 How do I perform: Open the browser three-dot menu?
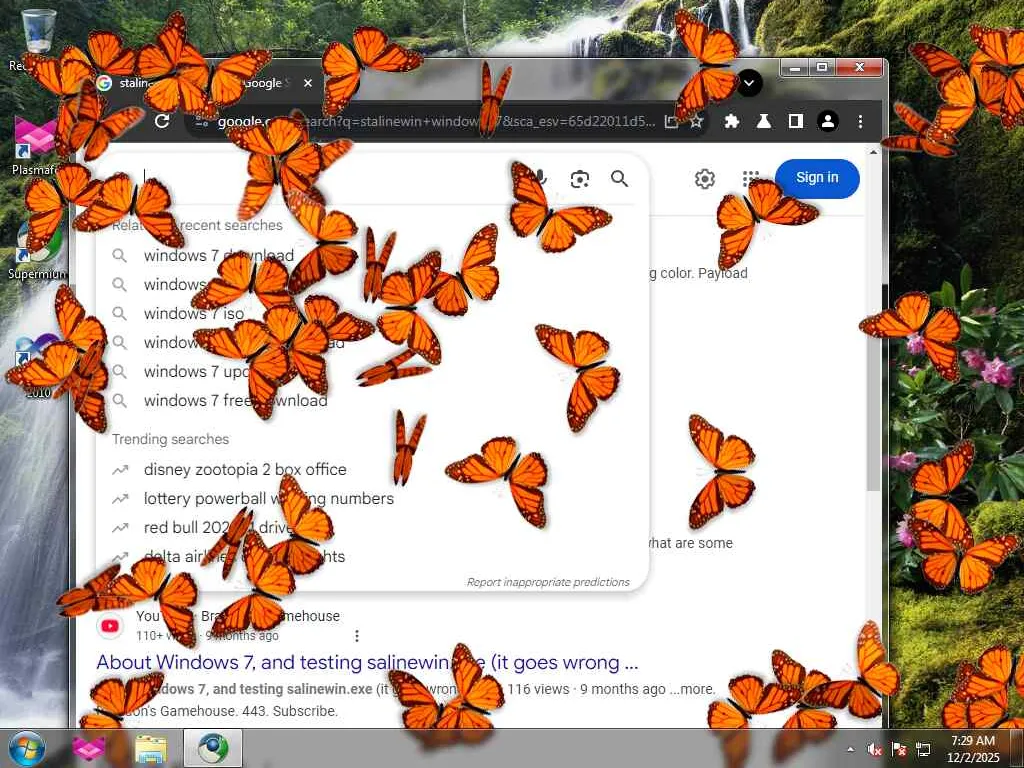[860, 121]
